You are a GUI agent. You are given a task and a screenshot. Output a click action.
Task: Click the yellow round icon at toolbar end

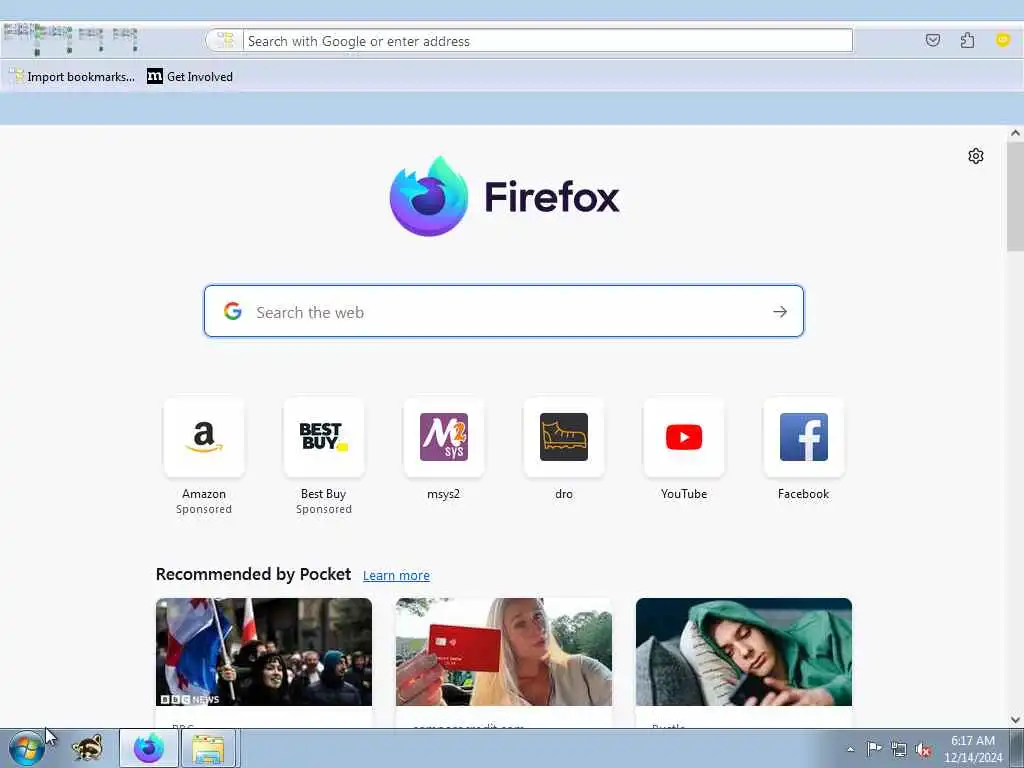1002,40
